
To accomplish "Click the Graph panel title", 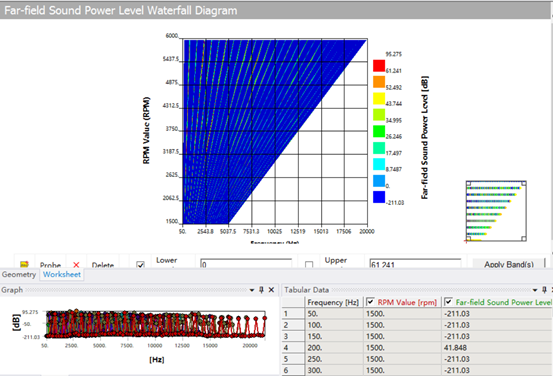I will tap(12, 290).
